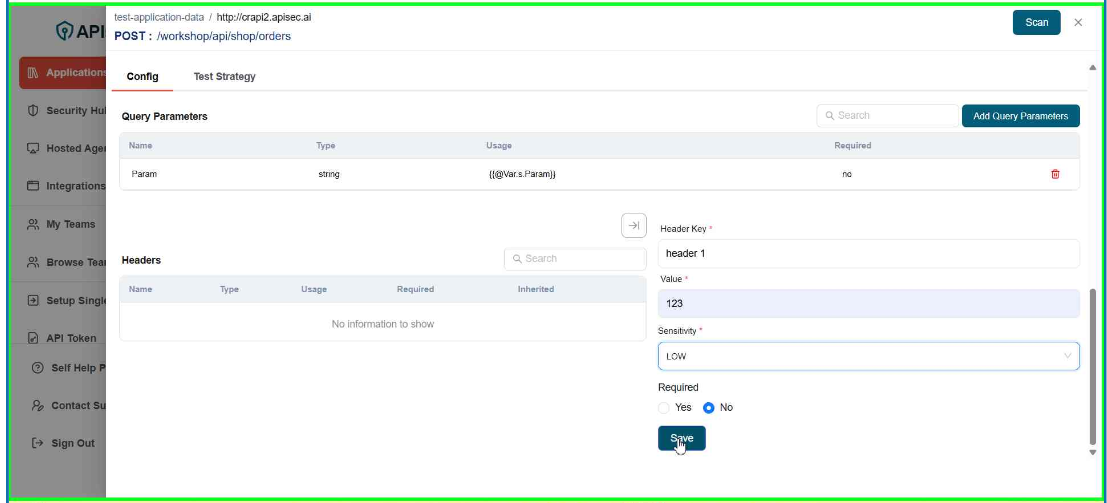Viewport: 1107px width, 503px height.
Task: Click the Header Key input field
Action: 868,254
